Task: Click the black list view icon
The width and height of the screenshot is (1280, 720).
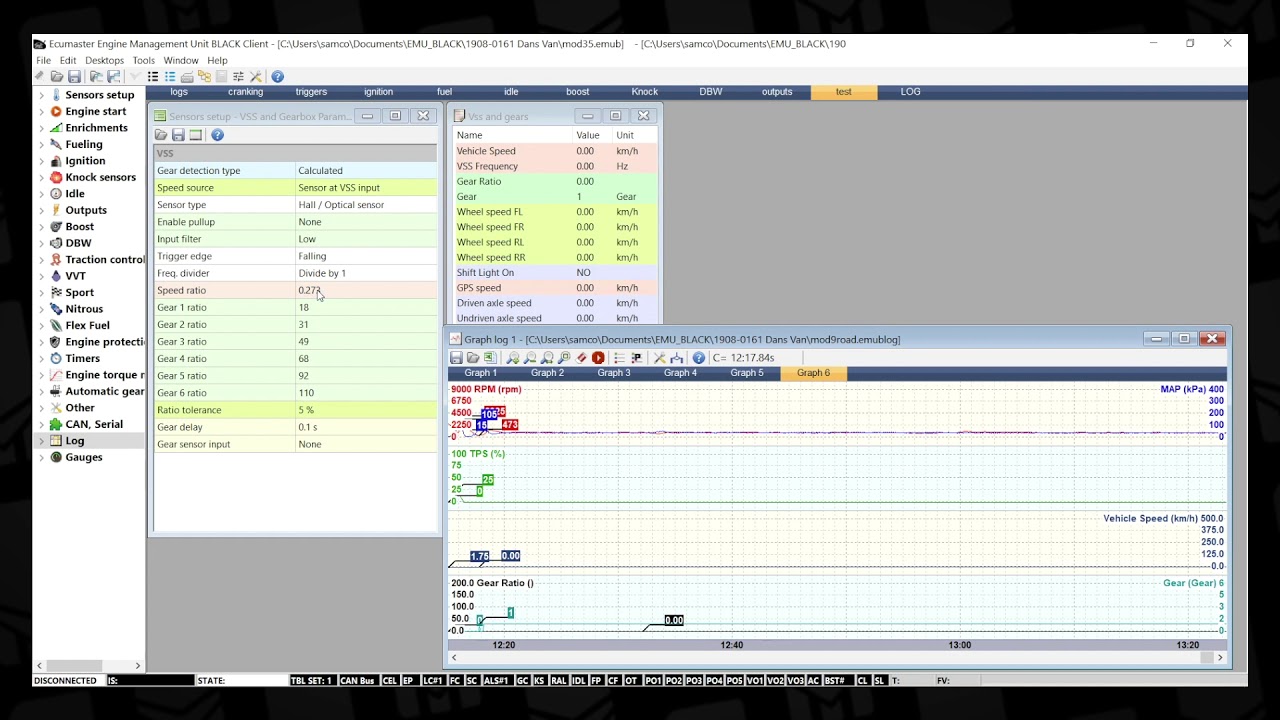Action: (x=153, y=77)
